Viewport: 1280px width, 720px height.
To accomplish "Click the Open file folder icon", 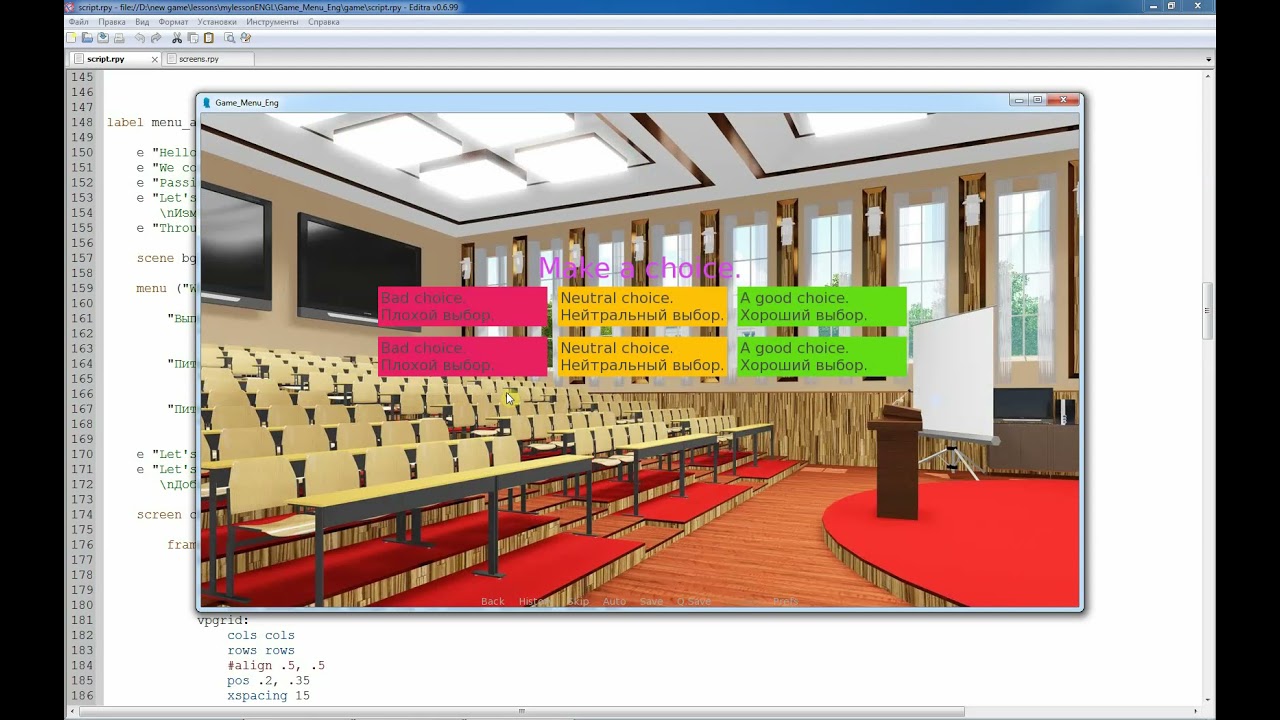I will (x=87, y=38).
